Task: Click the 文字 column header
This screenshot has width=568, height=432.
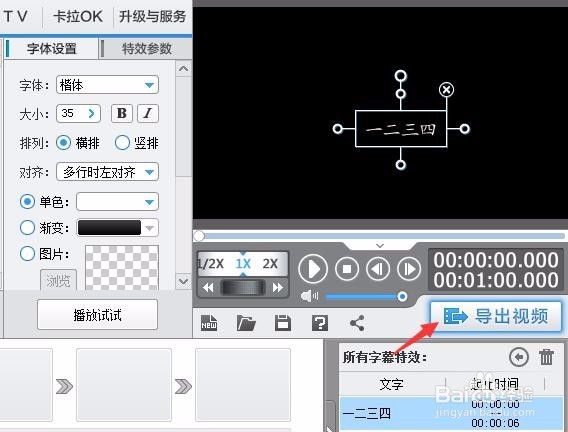Action: (392, 384)
